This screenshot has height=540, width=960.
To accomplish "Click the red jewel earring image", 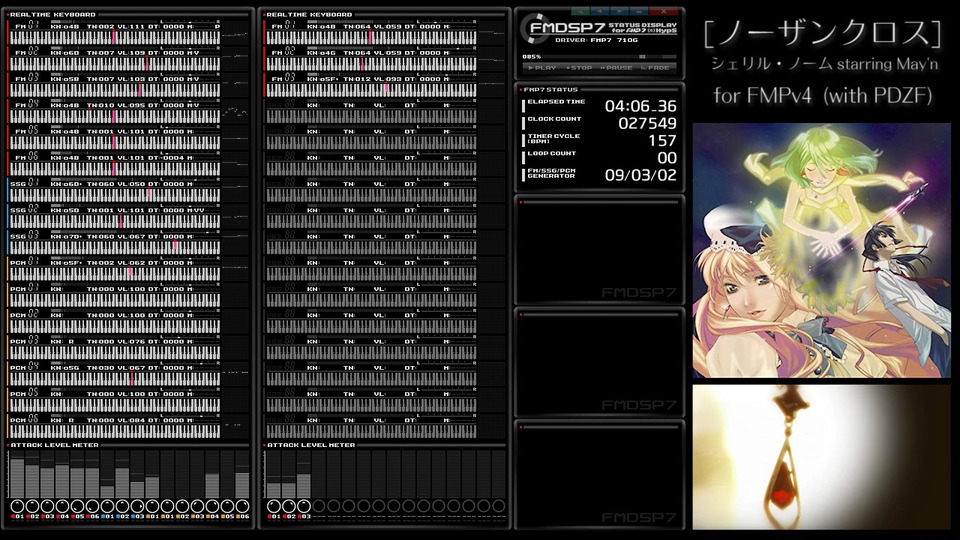I will 822,457.
